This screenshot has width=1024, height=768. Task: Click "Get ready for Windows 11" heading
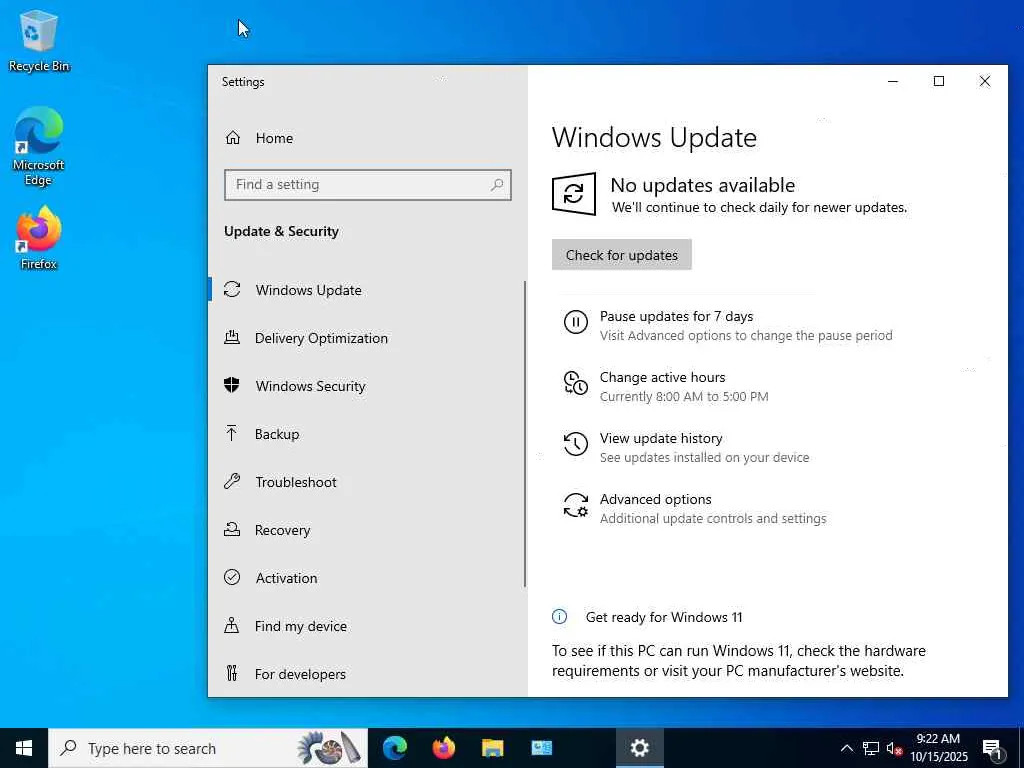coord(664,617)
